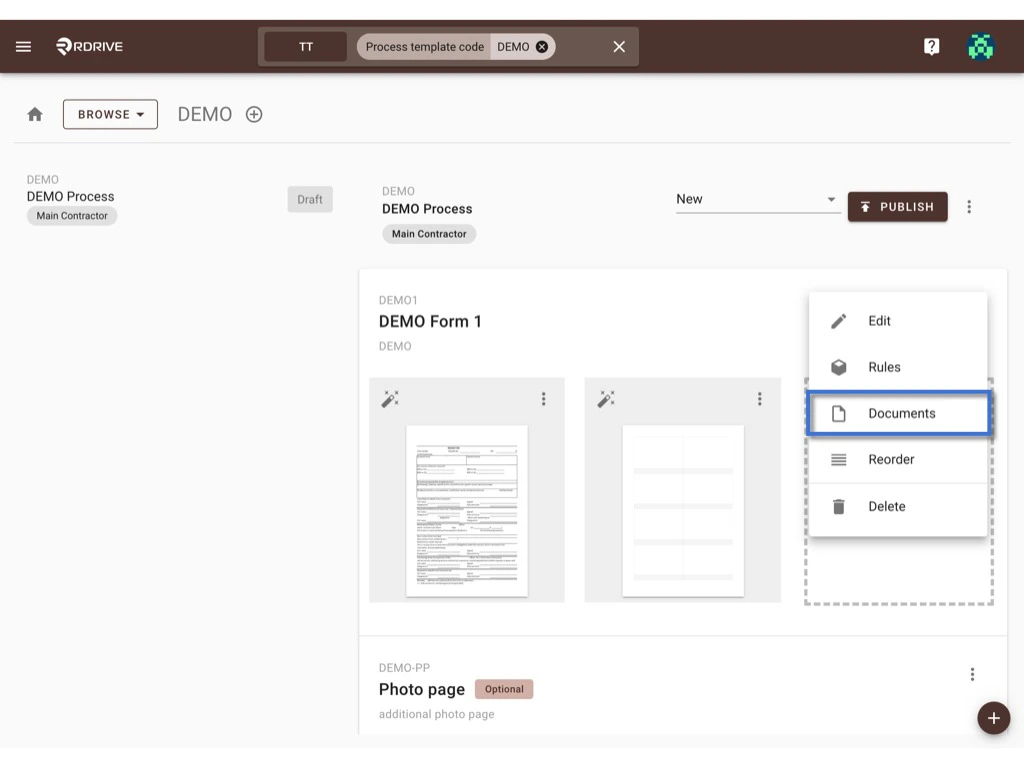Click the plus icon next to DEMO breadcrumb
The height and width of the screenshot is (768, 1024).
(x=253, y=114)
